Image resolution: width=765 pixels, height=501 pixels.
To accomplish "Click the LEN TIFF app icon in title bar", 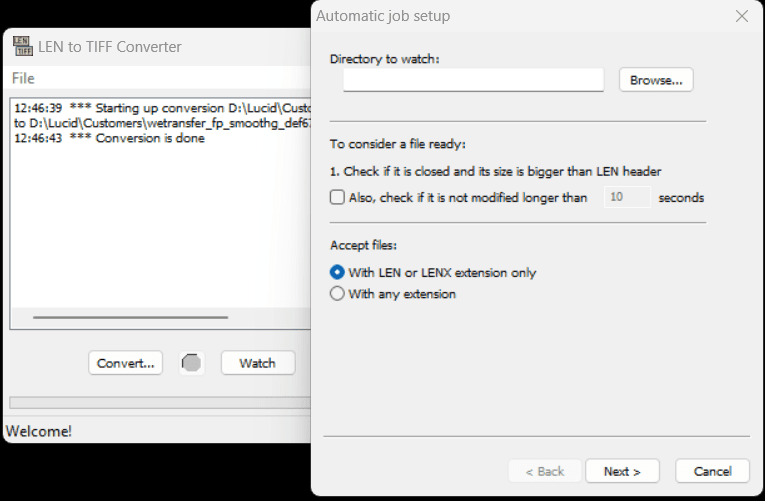I will [x=22, y=46].
